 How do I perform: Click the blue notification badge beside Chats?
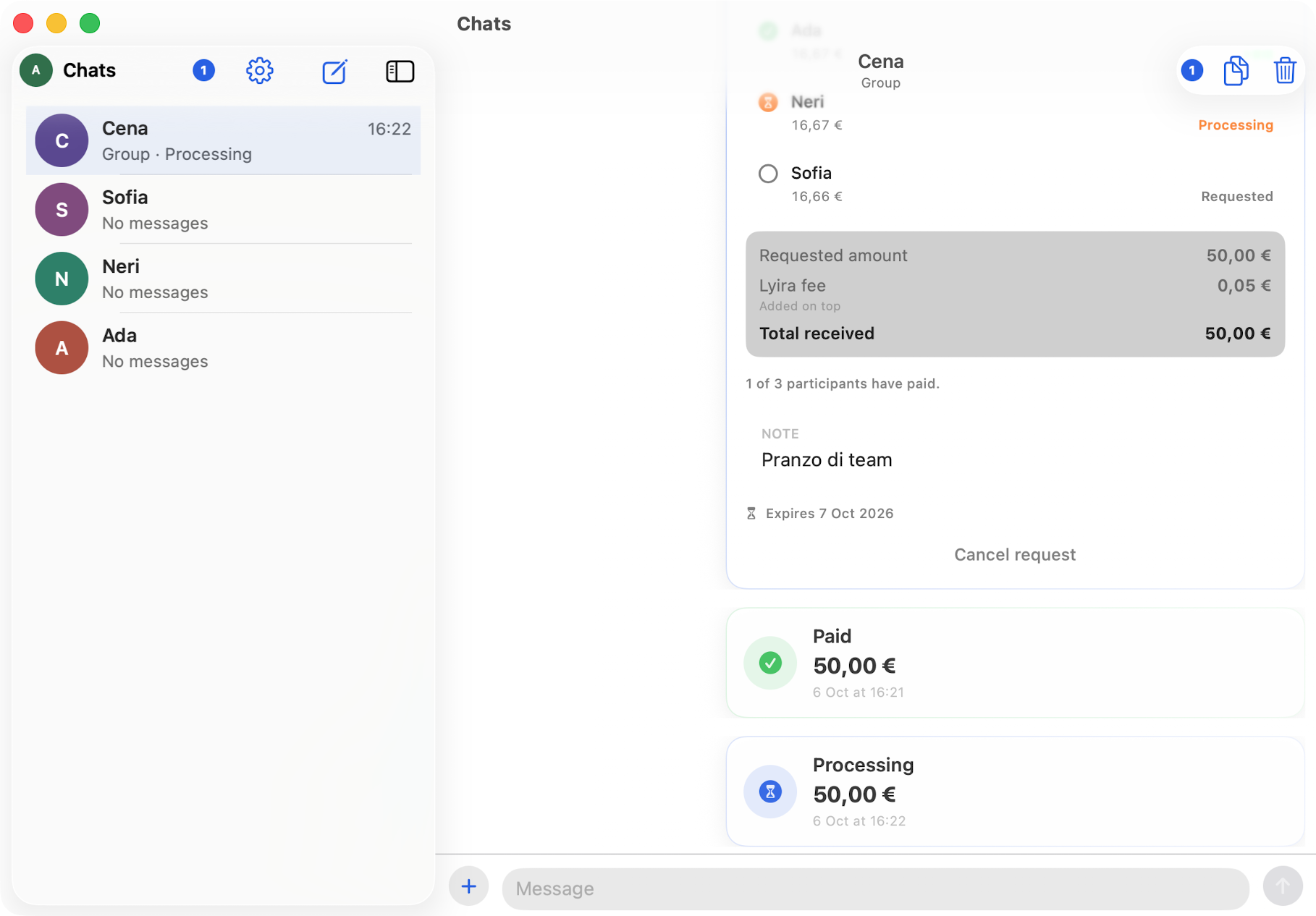click(x=204, y=70)
